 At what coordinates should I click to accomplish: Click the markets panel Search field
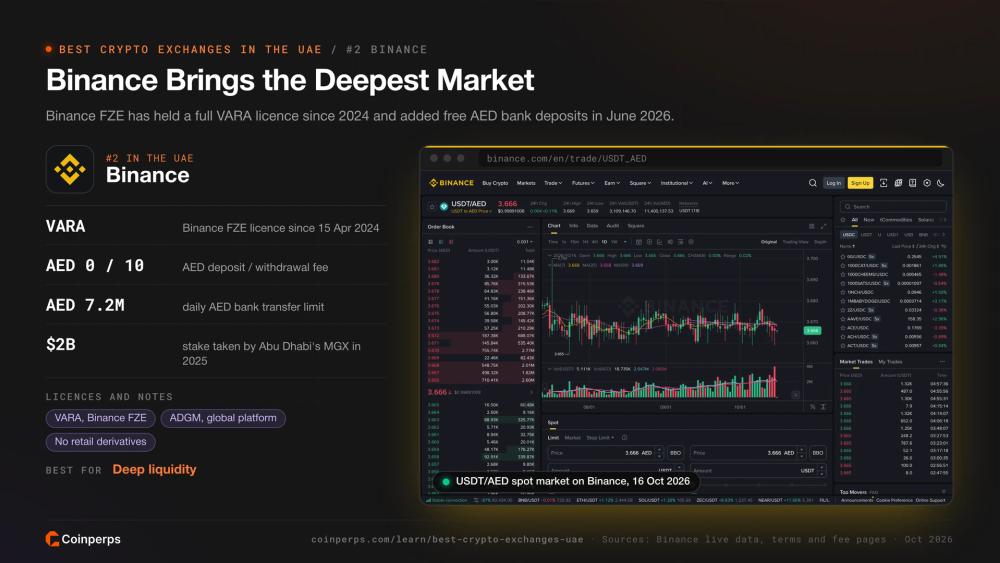point(893,207)
